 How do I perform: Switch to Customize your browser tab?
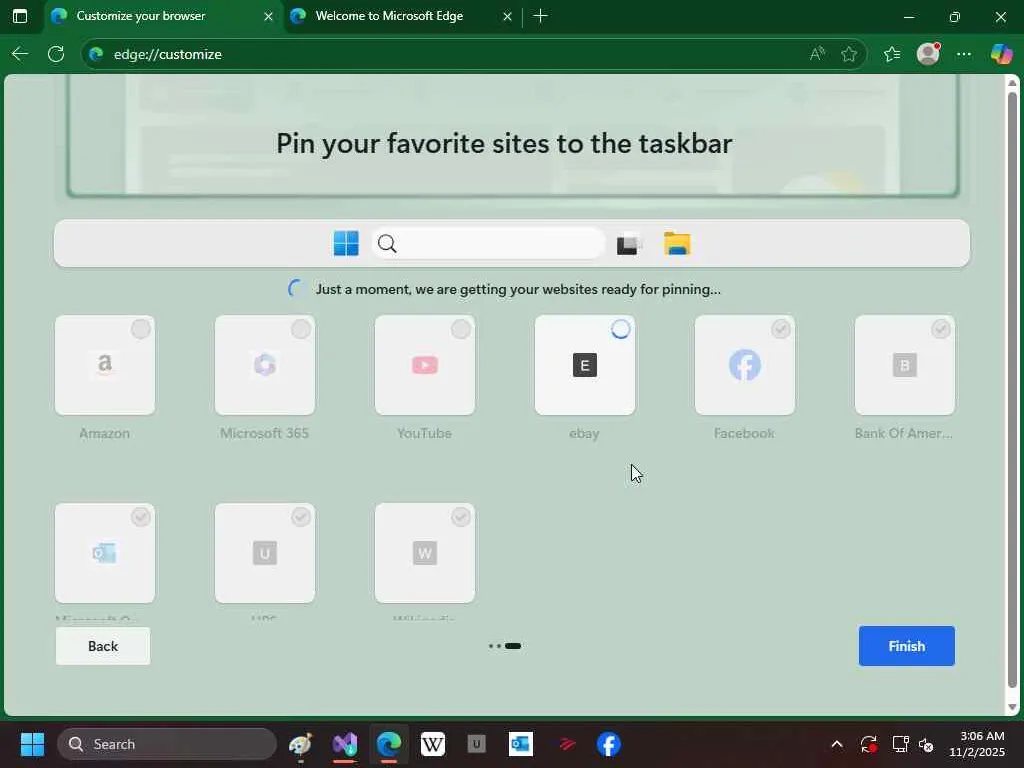click(163, 16)
